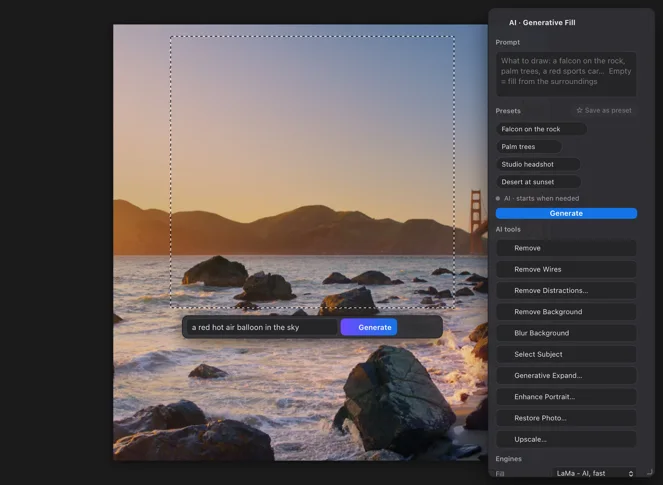This screenshot has height=485, width=663.
Task: Open the LaMa - AI, fast Fill engine dropdown
Action: pos(594,473)
